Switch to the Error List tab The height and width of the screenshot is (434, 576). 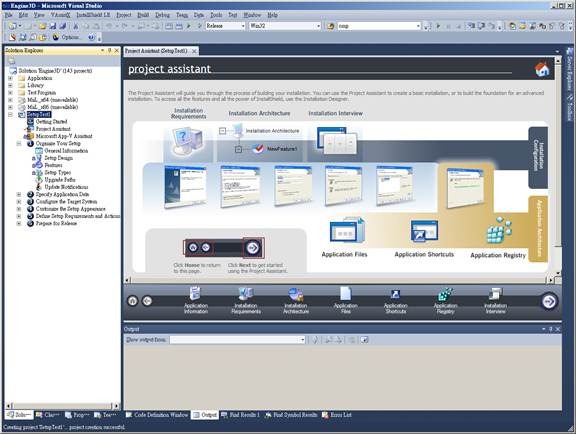click(x=337, y=415)
